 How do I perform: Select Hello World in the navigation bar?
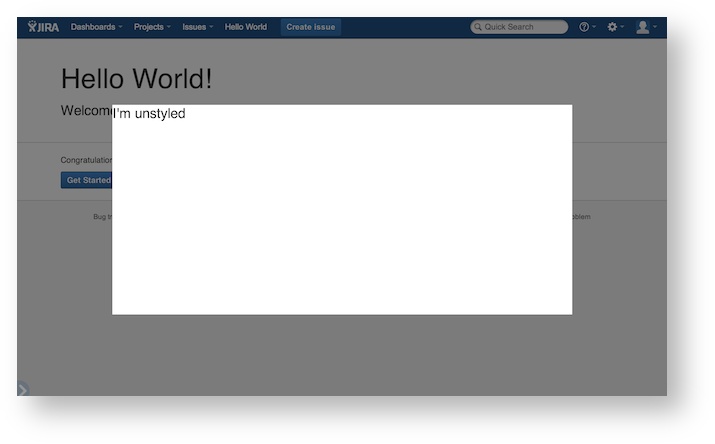tap(246, 27)
